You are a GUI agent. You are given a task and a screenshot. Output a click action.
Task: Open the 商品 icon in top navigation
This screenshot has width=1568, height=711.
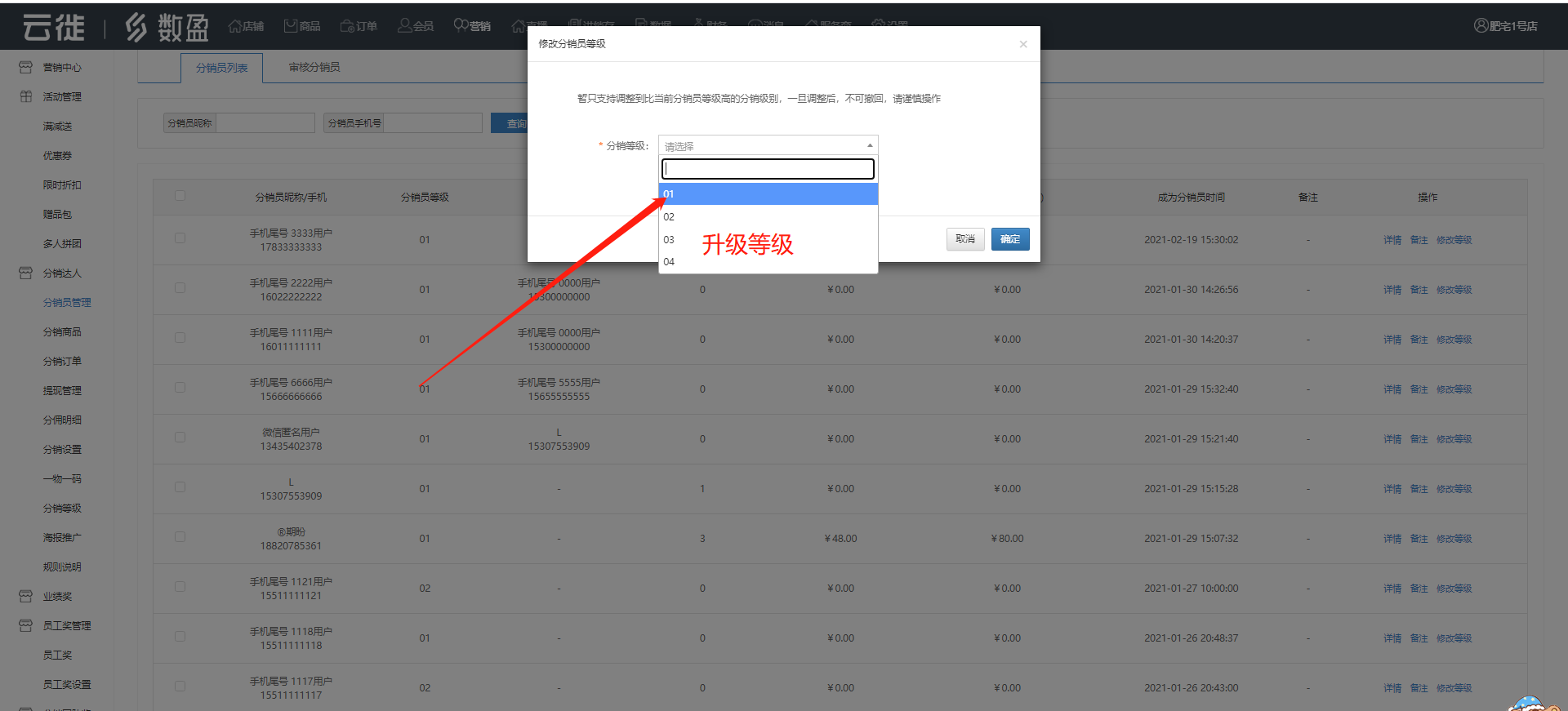[291, 26]
